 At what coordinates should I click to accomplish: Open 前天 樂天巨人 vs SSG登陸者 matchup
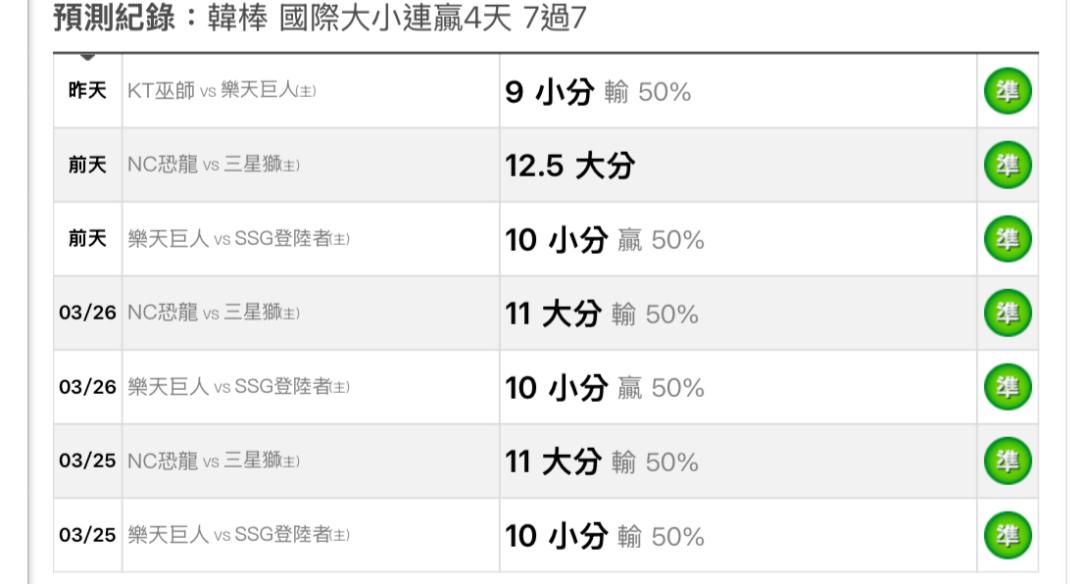238,238
